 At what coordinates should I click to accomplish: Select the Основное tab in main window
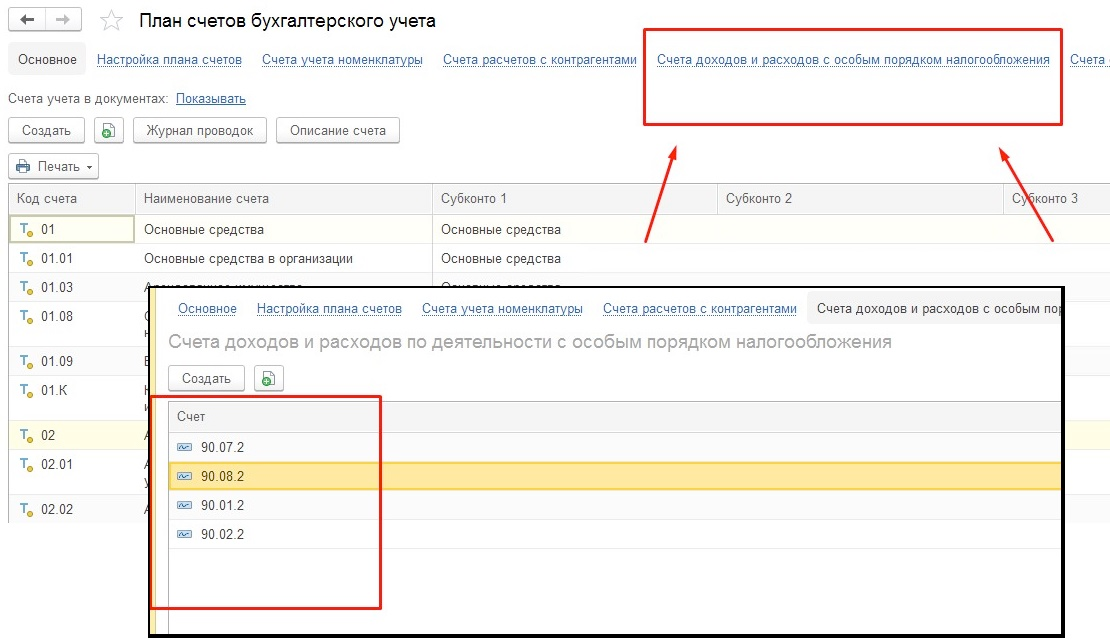[47, 59]
